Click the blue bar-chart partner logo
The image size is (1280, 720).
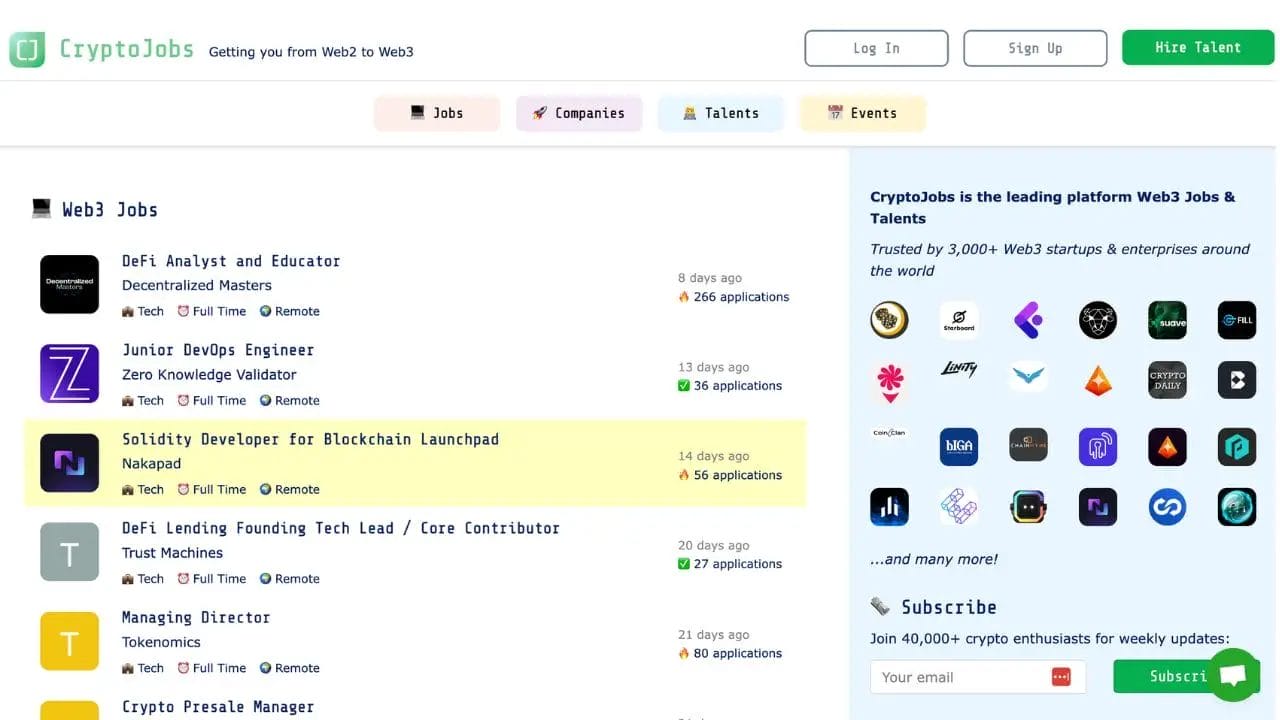pos(889,507)
